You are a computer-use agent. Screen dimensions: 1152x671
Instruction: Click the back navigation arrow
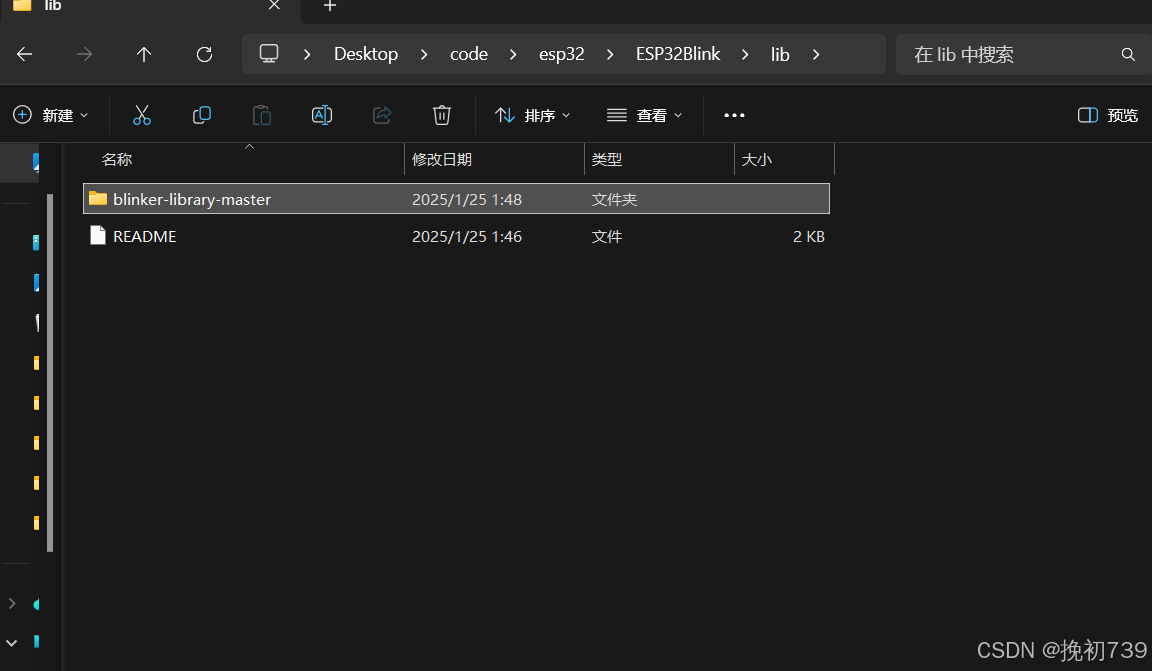[24, 54]
